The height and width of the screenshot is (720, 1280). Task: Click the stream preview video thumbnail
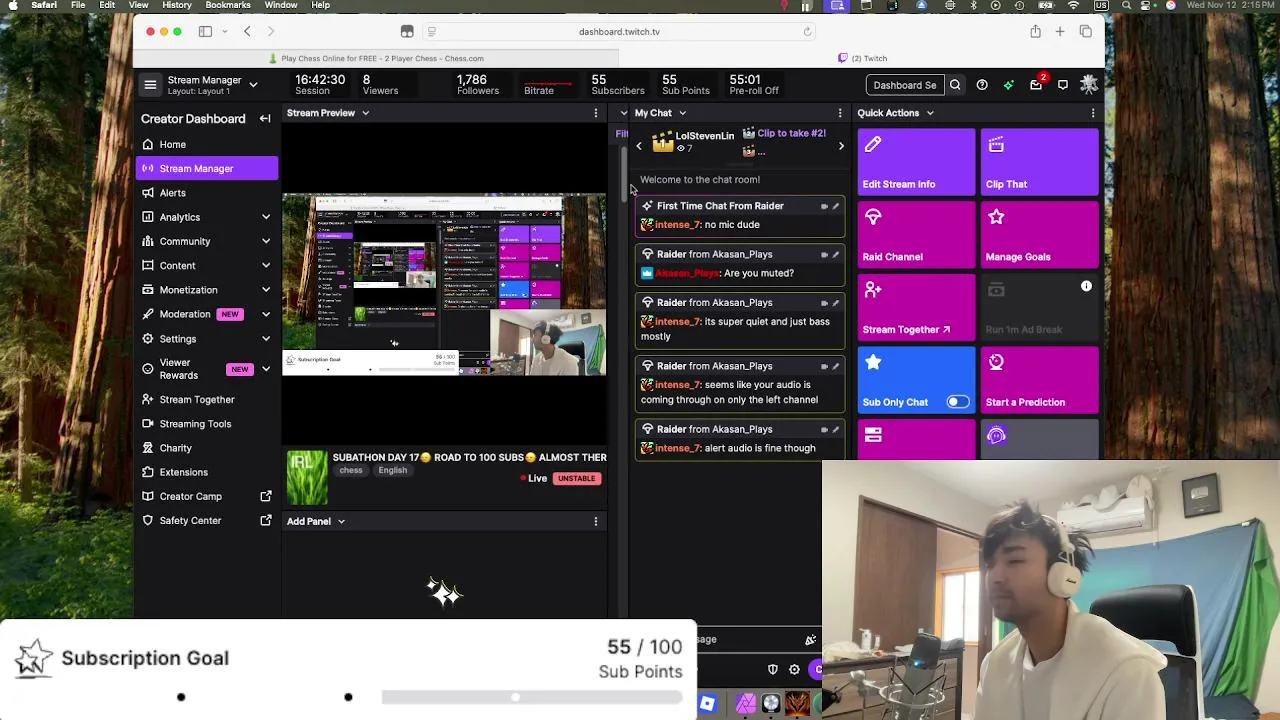click(x=444, y=285)
